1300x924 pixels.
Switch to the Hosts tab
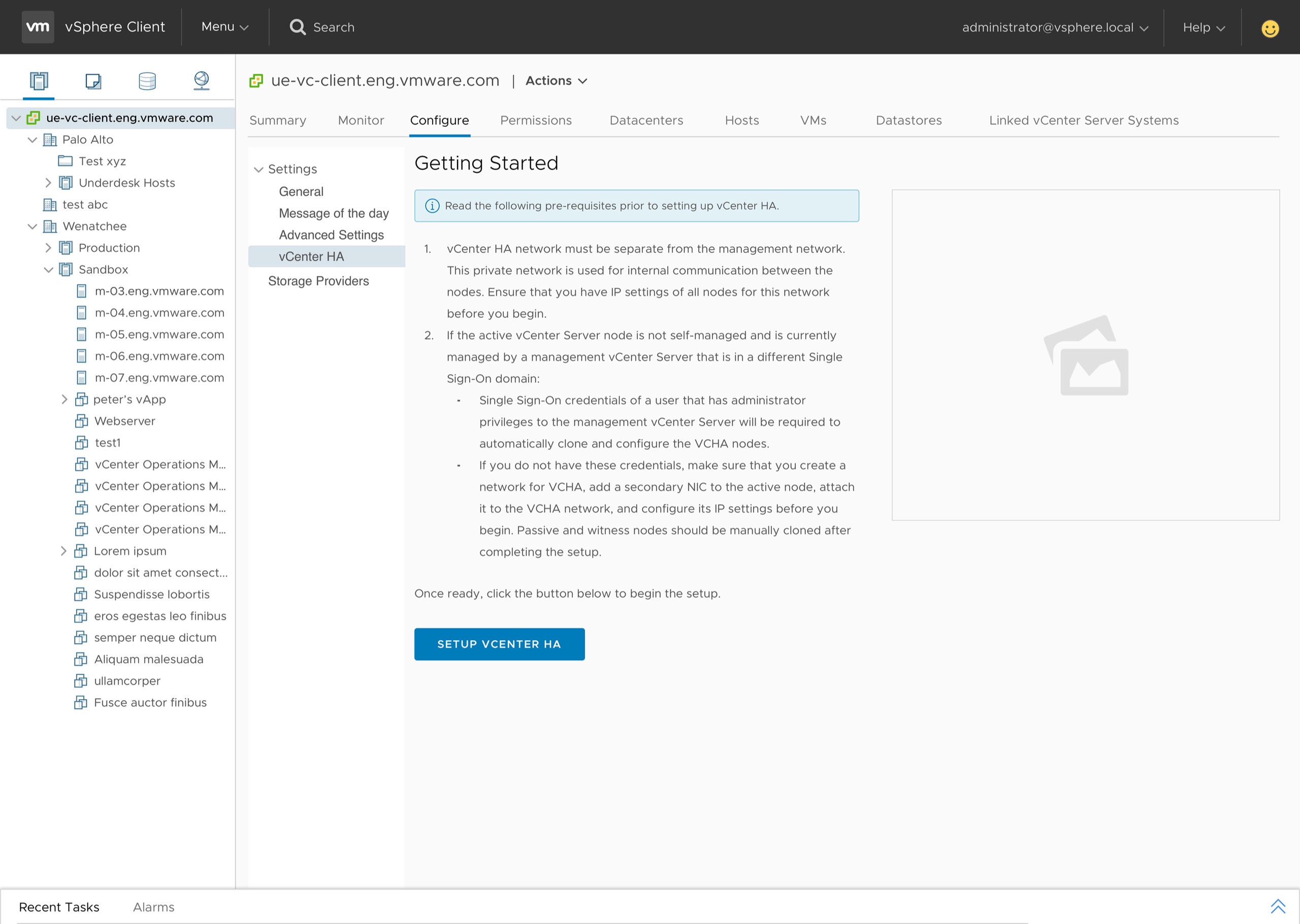coord(742,120)
